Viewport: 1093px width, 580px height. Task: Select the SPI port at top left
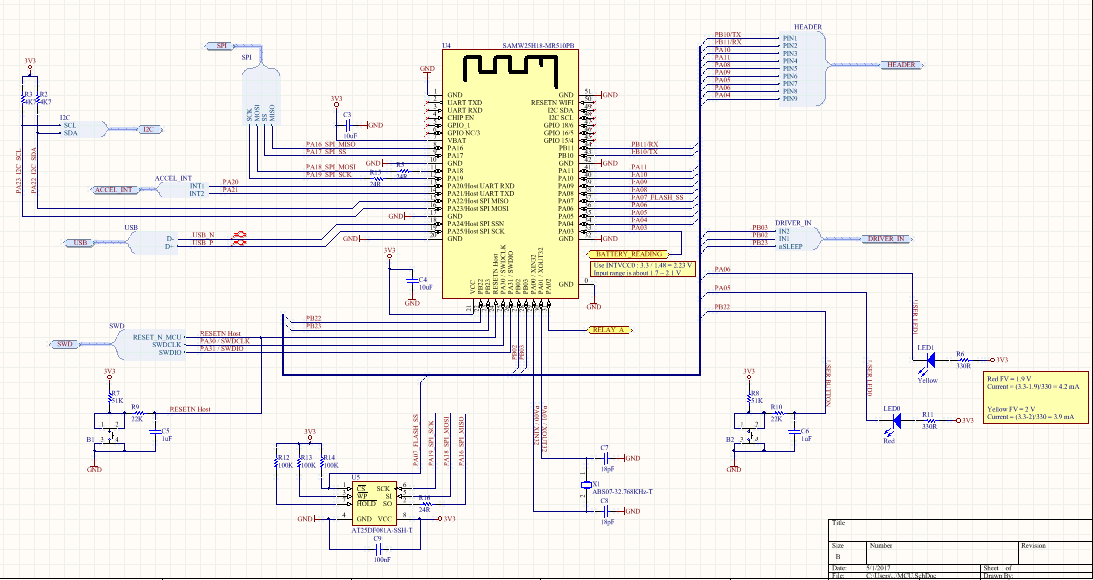tap(219, 45)
